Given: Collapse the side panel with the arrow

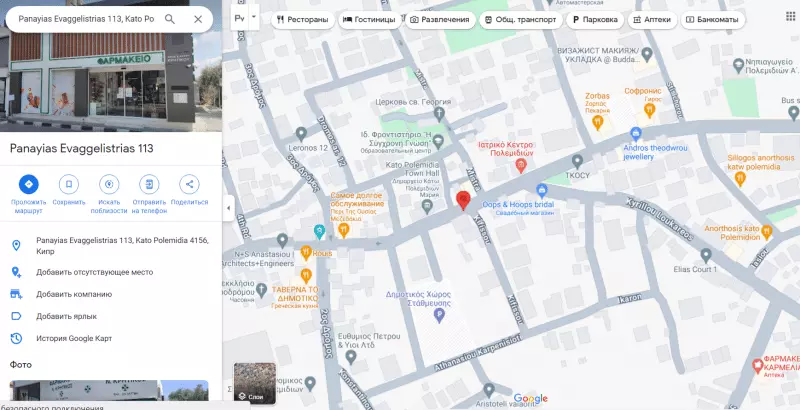Looking at the screenshot, I should point(228,208).
